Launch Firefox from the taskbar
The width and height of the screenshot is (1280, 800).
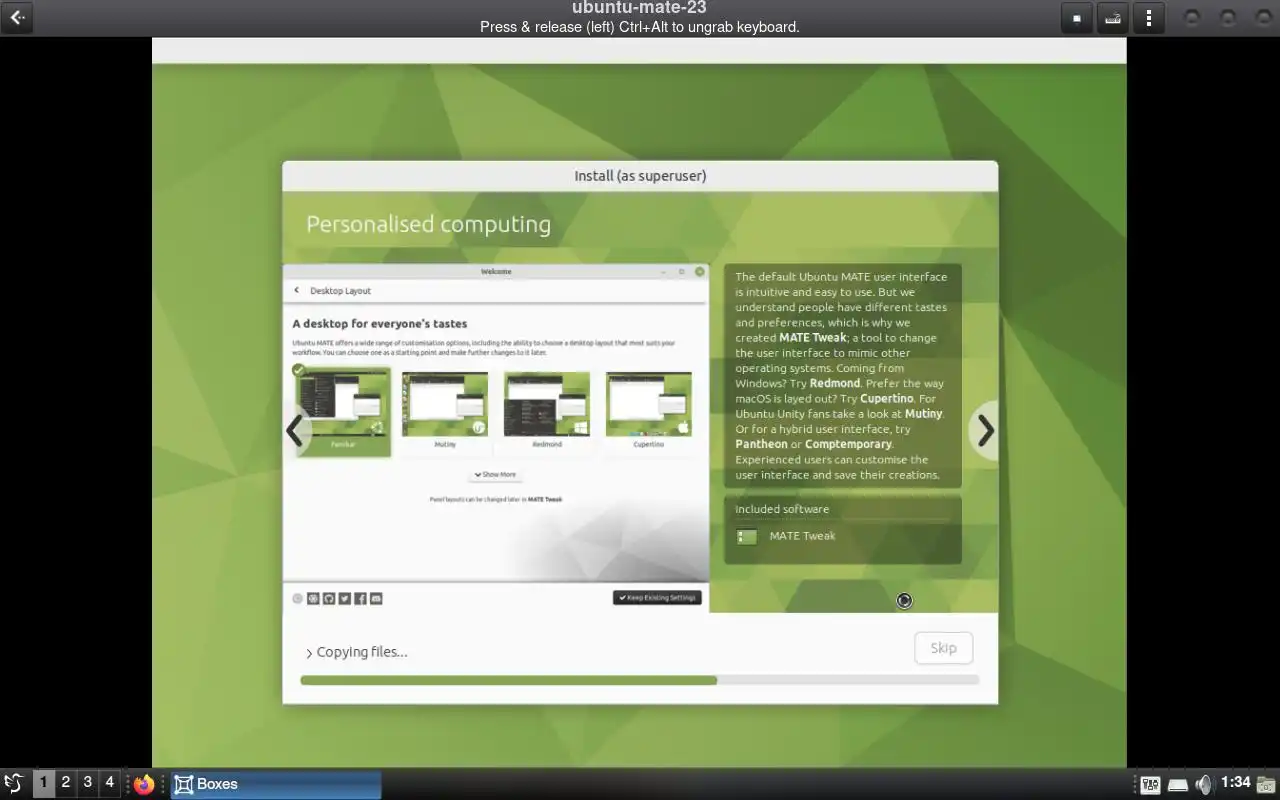tap(145, 784)
